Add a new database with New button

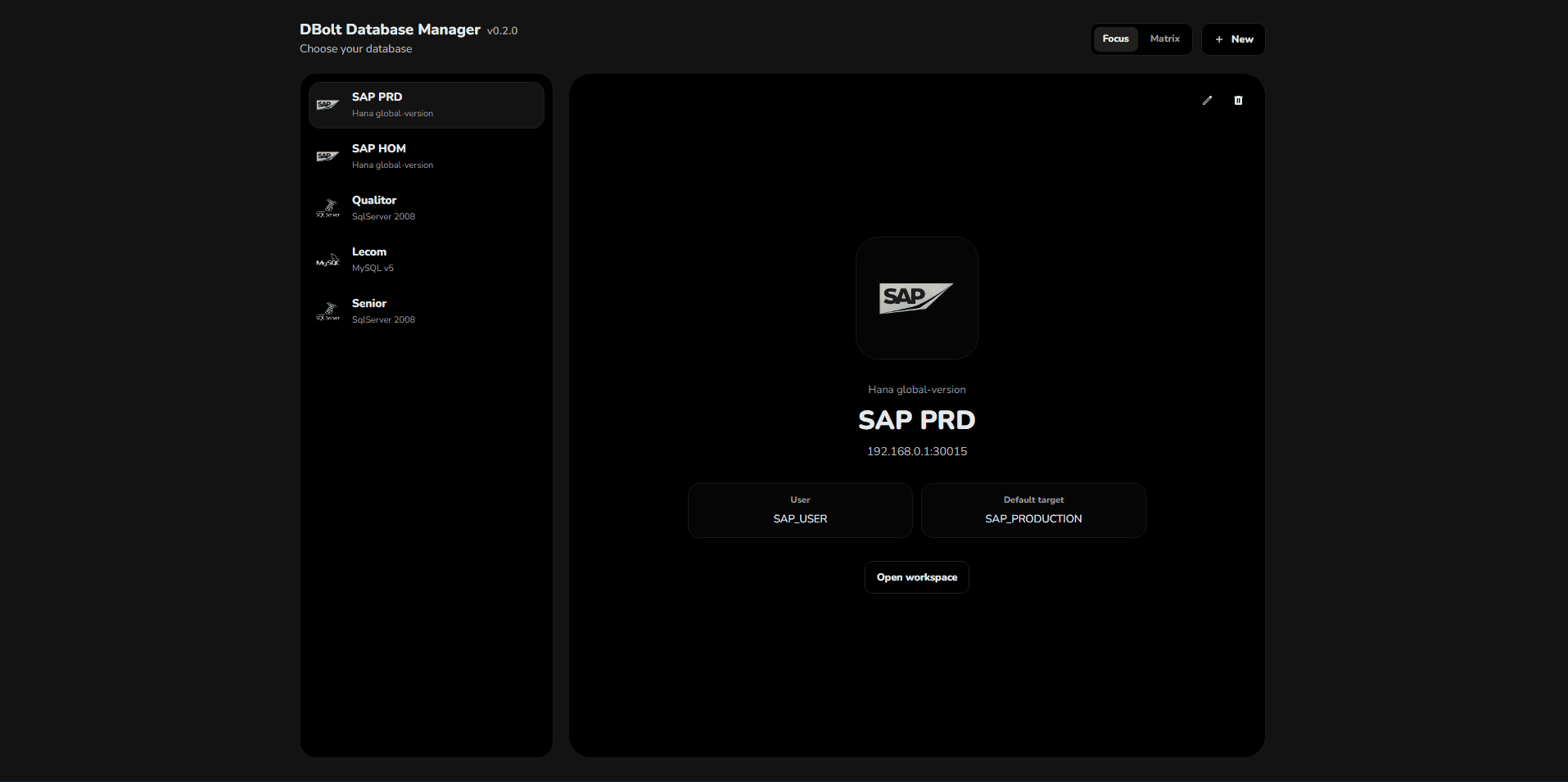[1233, 39]
